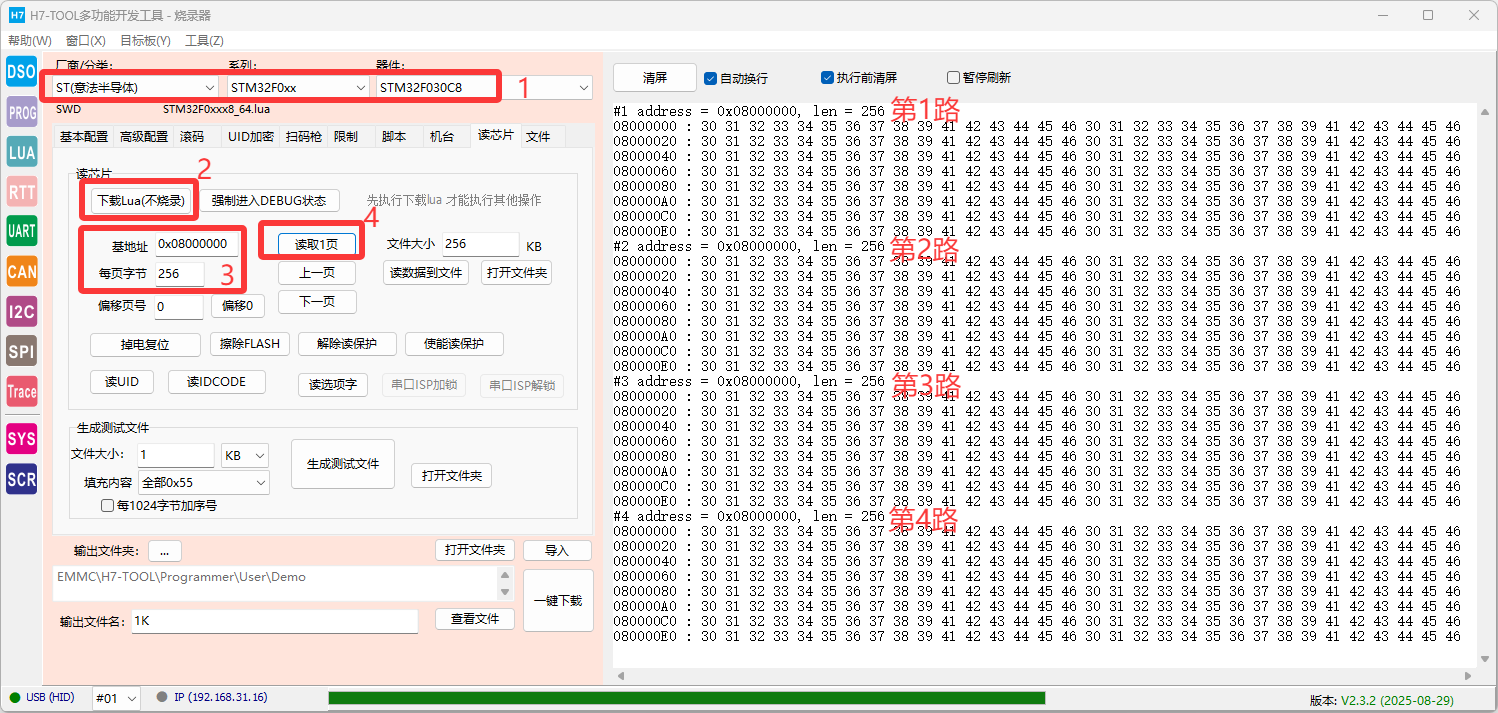
Task: Click the H7 application icon in title bar
Action: click(x=17, y=15)
